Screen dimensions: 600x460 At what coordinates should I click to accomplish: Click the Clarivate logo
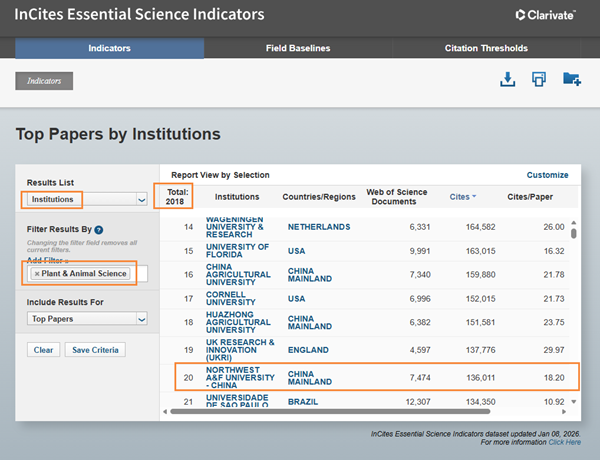(x=547, y=15)
